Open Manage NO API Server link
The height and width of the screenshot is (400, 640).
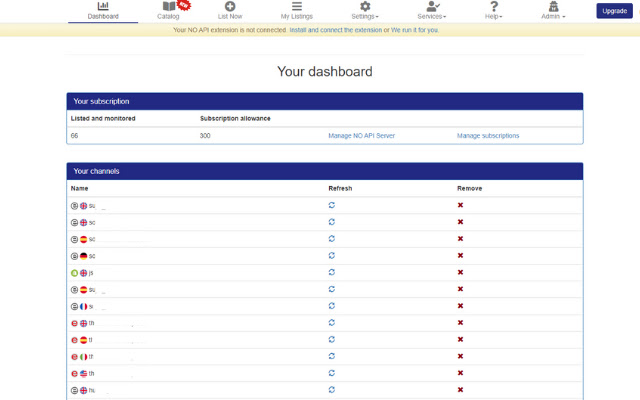pos(362,135)
